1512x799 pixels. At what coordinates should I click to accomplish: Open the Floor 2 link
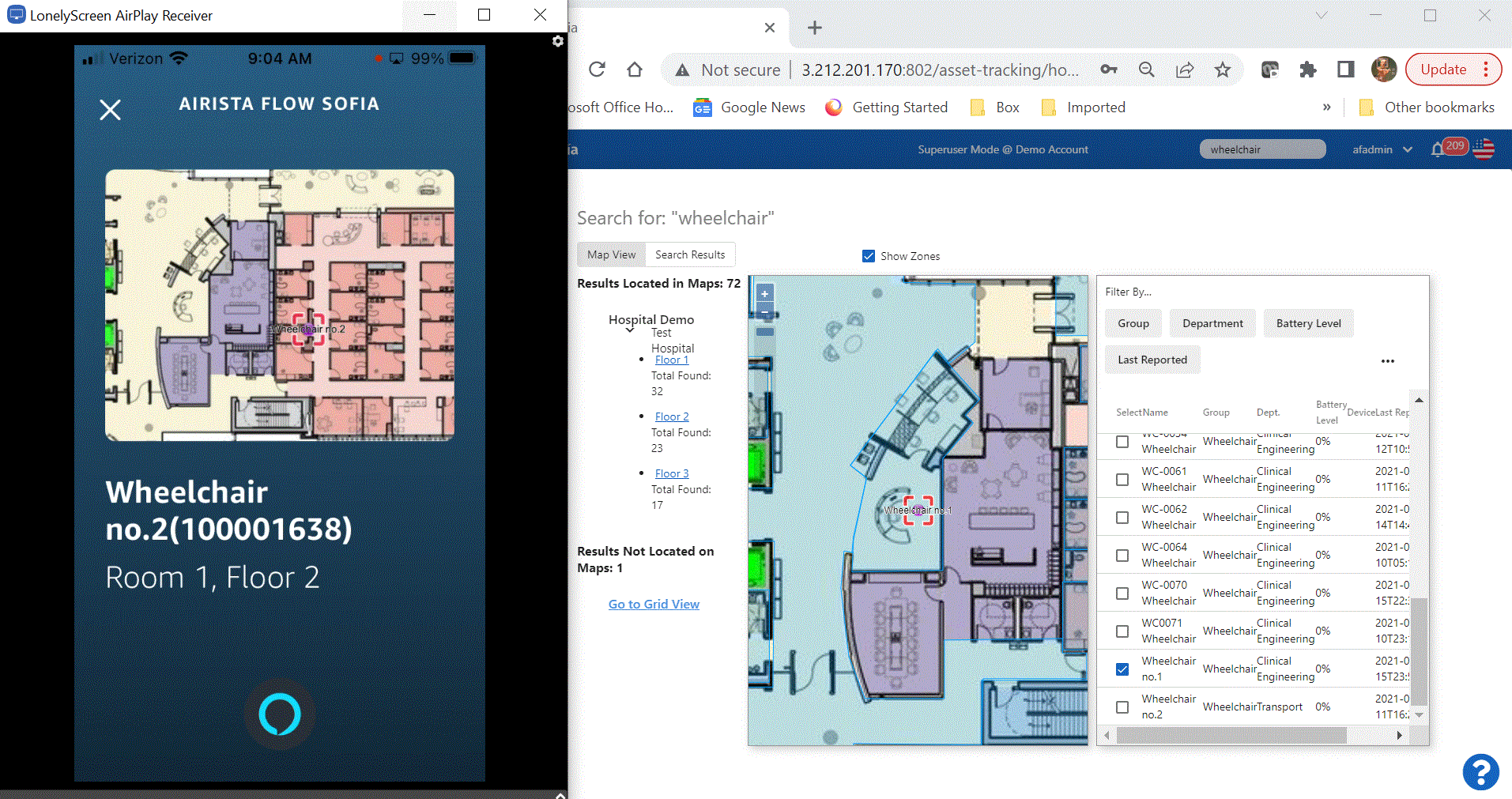coord(671,416)
